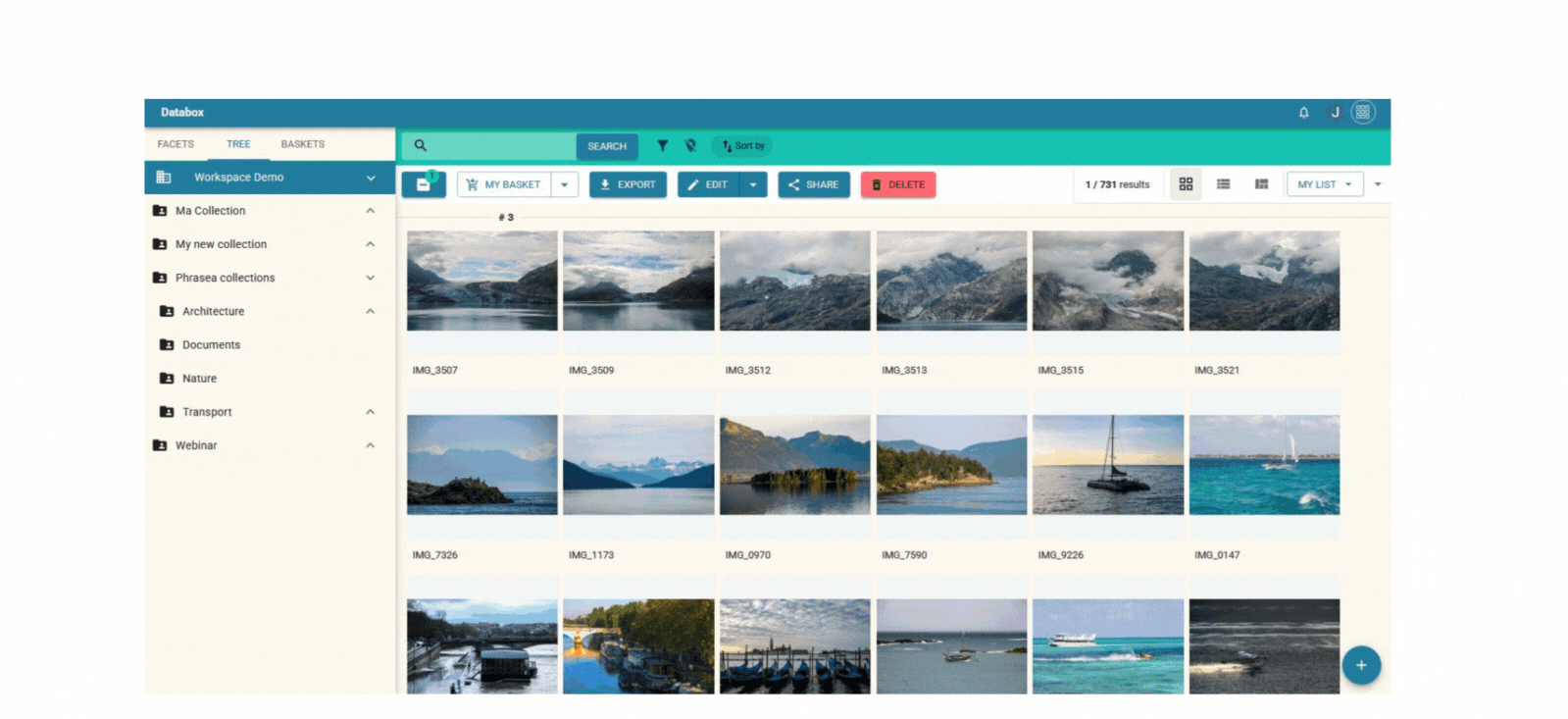Switch to the BASKETS tab
The height and width of the screenshot is (719, 1568).
point(303,144)
